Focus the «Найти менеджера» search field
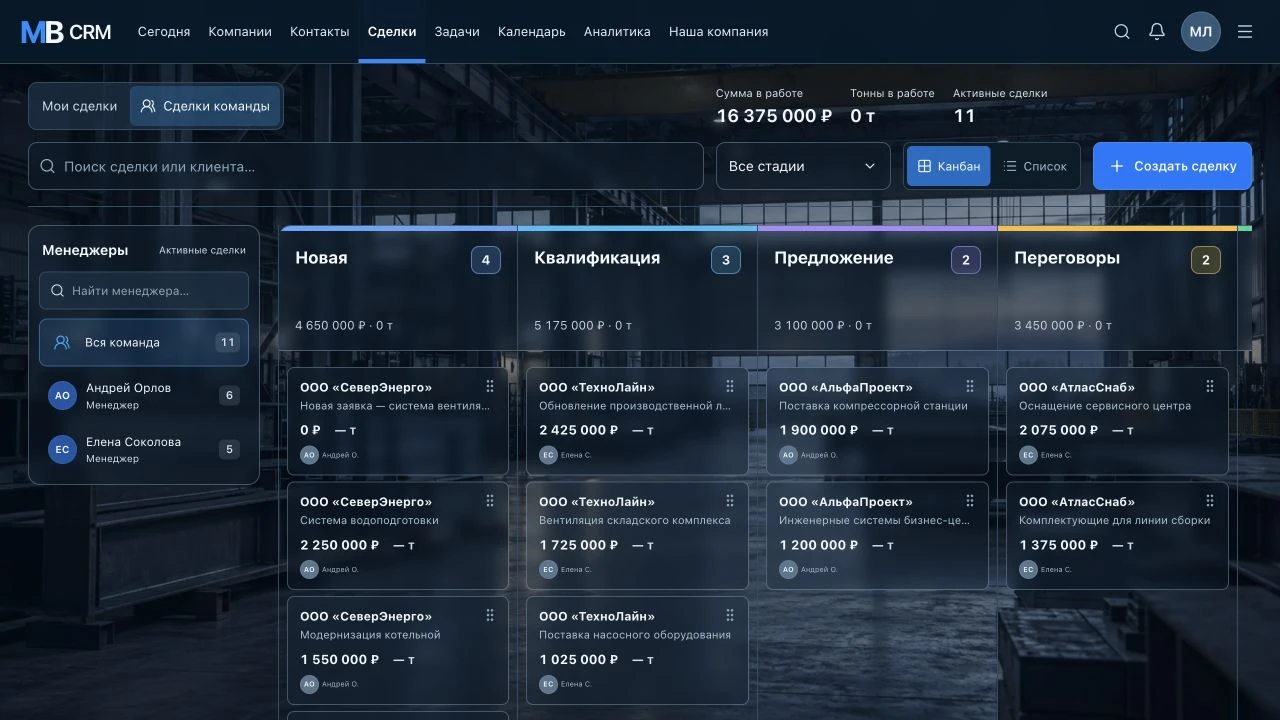This screenshot has height=720, width=1280. [x=144, y=291]
